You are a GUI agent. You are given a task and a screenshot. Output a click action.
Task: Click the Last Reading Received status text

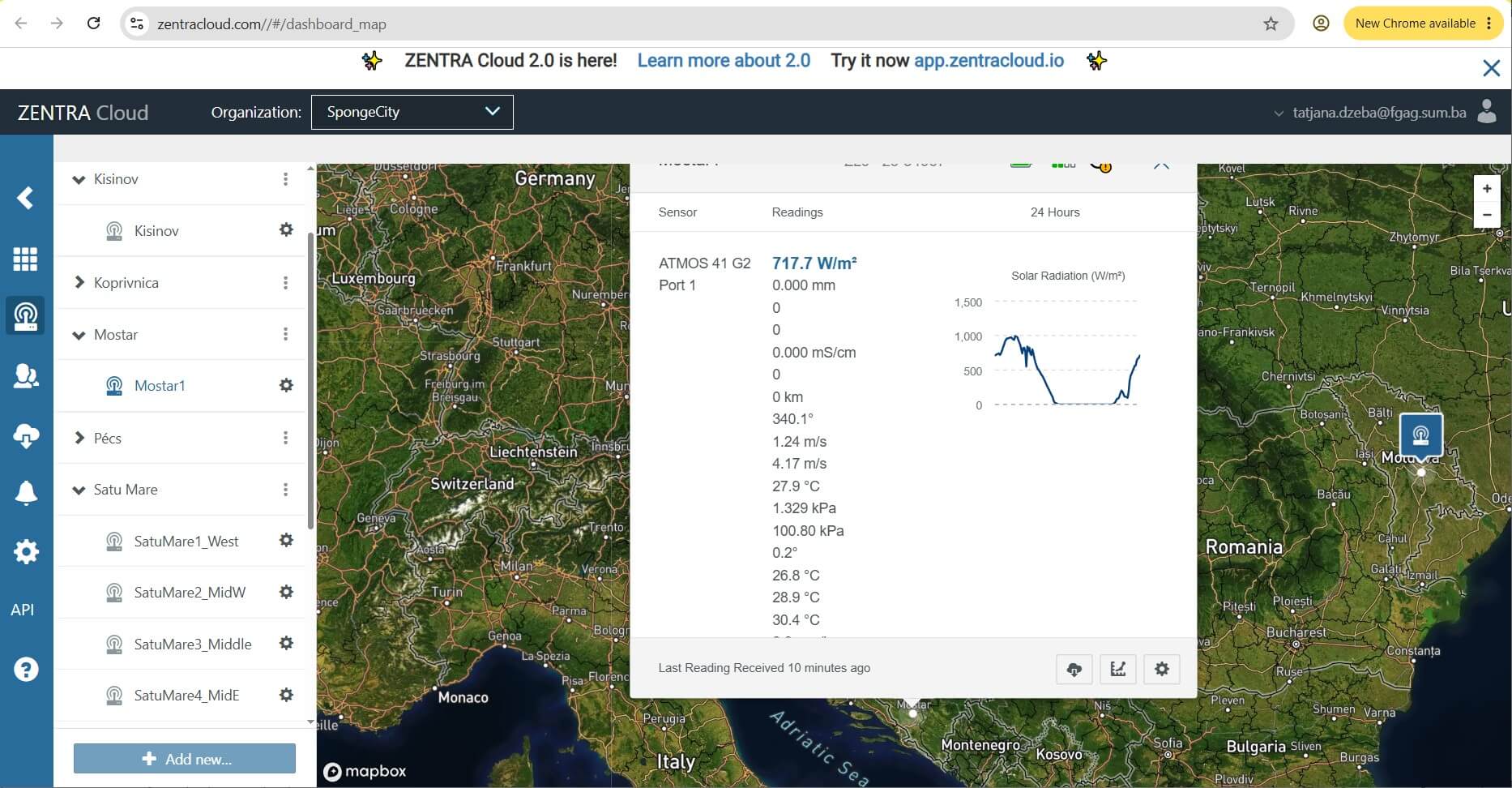(764, 668)
